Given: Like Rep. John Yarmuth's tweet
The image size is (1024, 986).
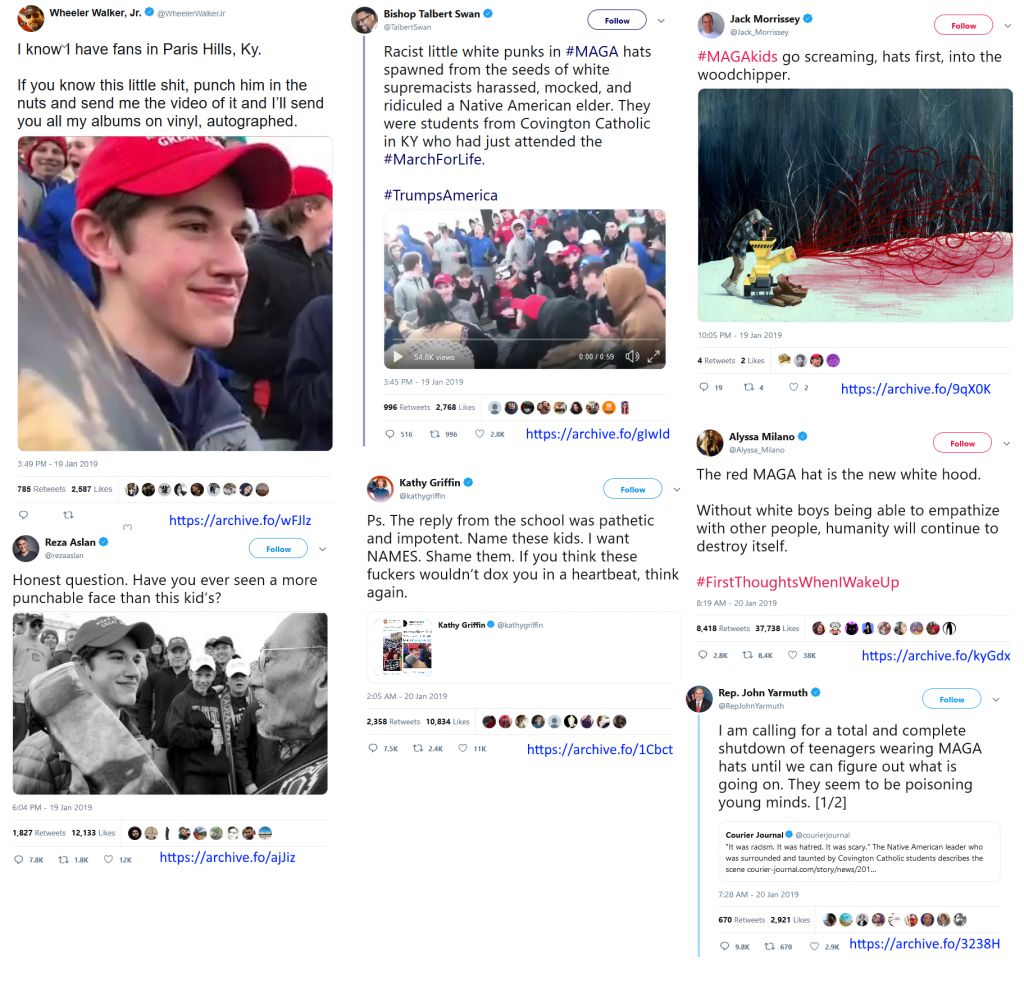Looking at the screenshot, I should (x=814, y=946).
